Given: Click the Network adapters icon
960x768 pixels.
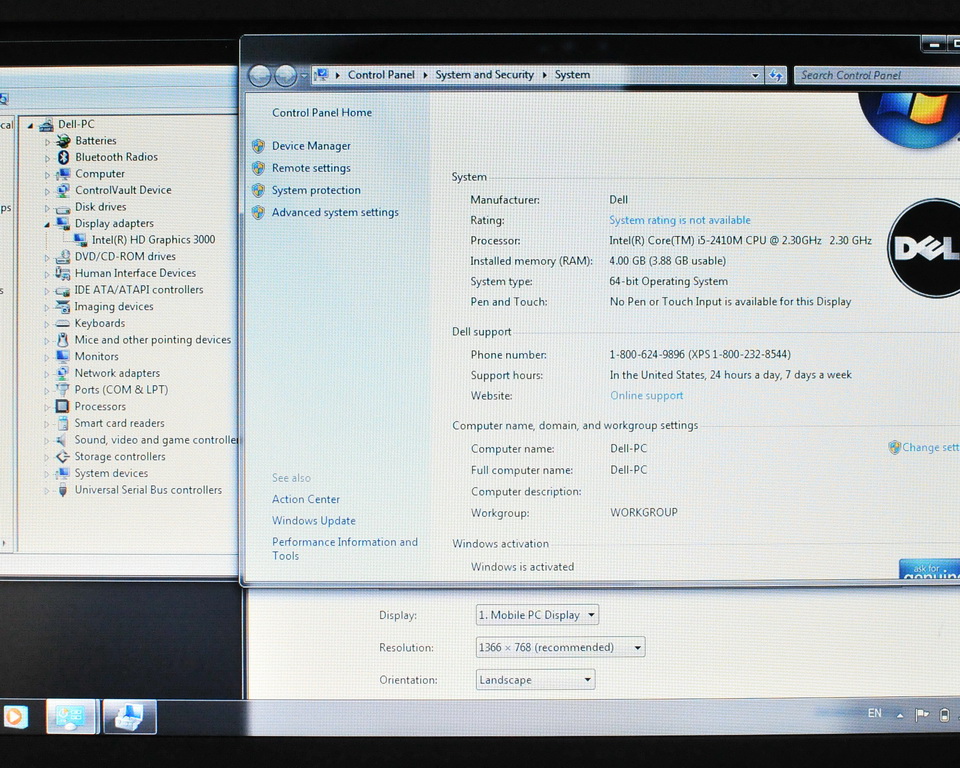Looking at the screenshot, I should pyautogui.click(x=62, y=373).
